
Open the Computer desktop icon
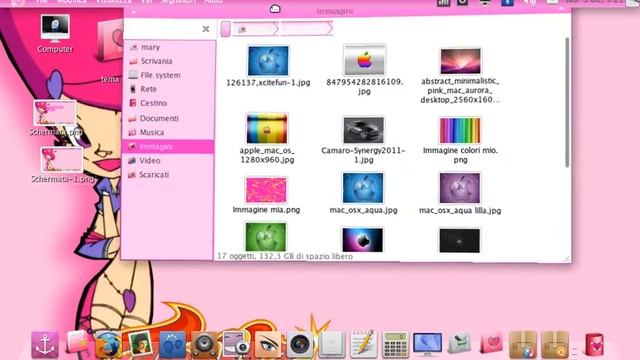pyautogui.click(x=55, y=34)
